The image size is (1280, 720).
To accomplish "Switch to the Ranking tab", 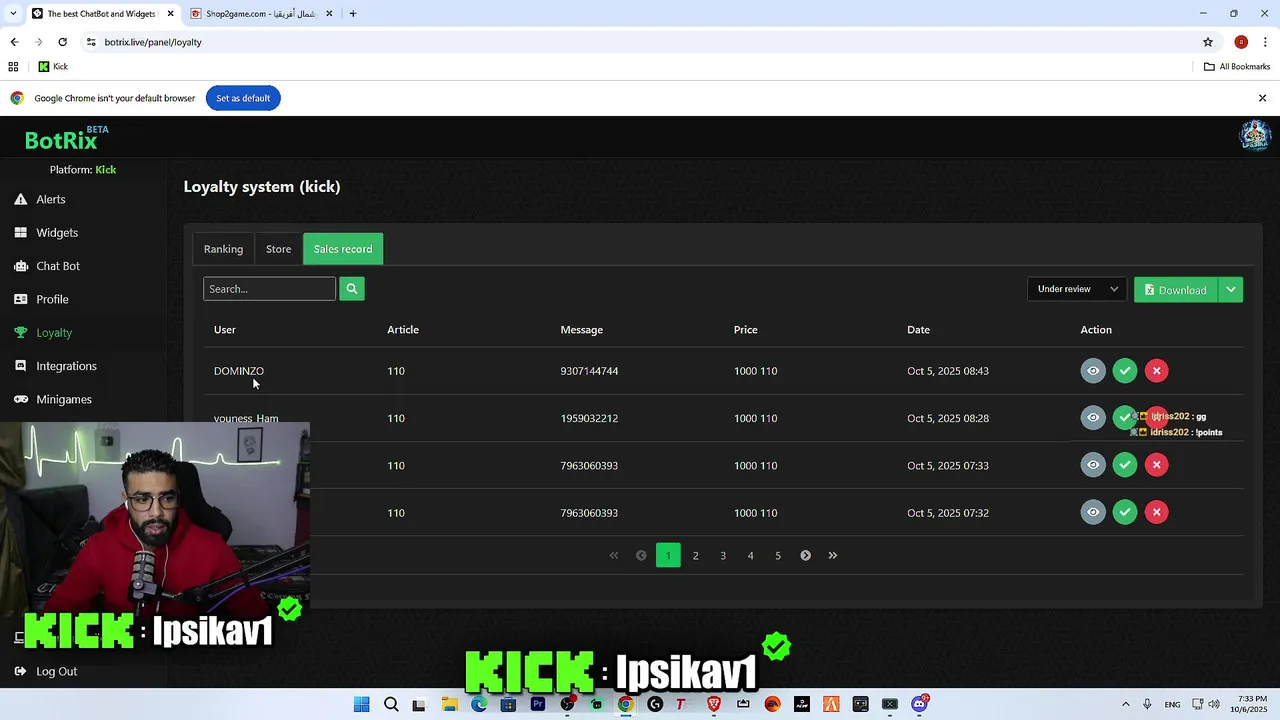I will pos(223,249).
